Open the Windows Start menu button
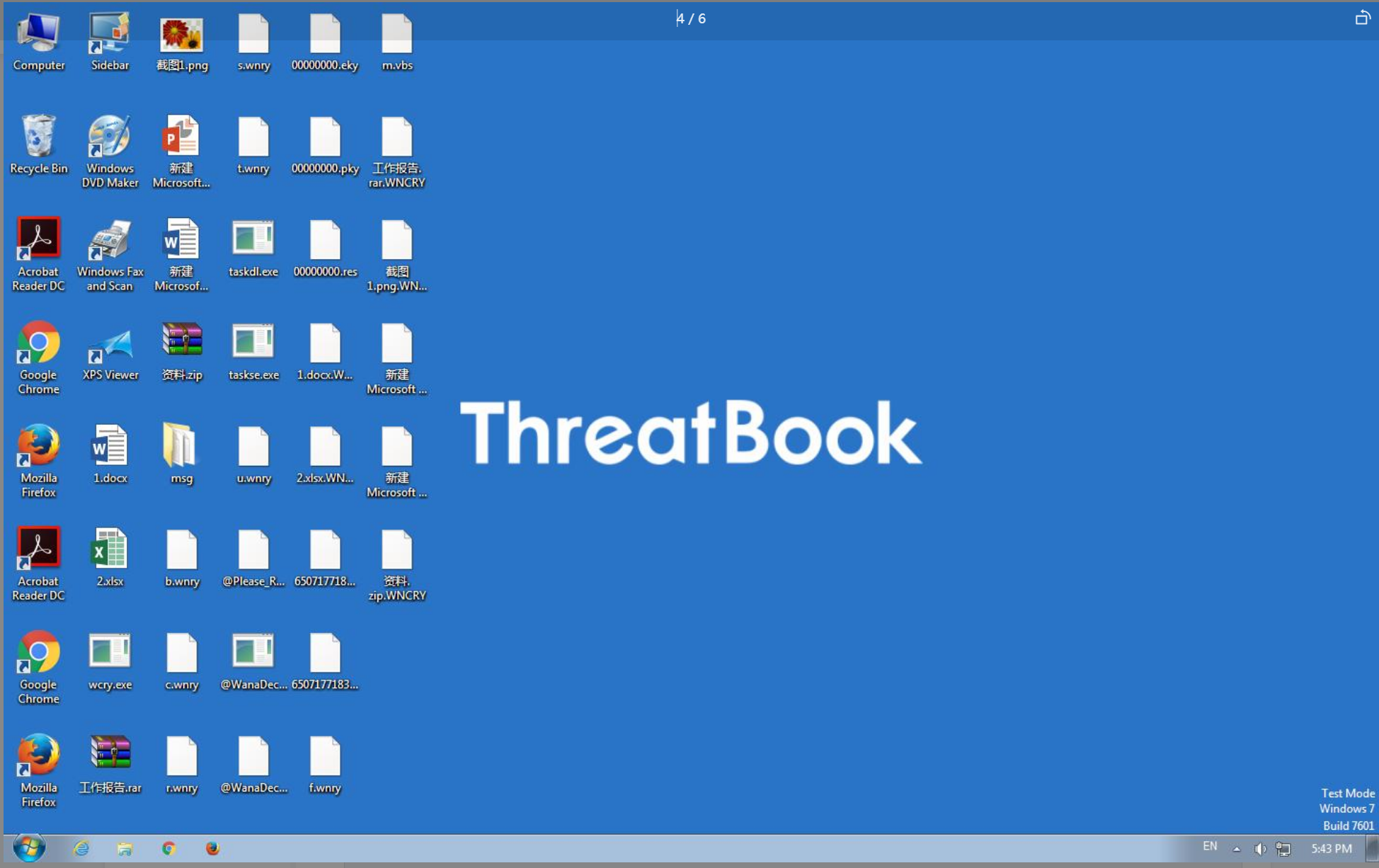The height and width of the screenshot is (868, 1379). tap(29, 847)
